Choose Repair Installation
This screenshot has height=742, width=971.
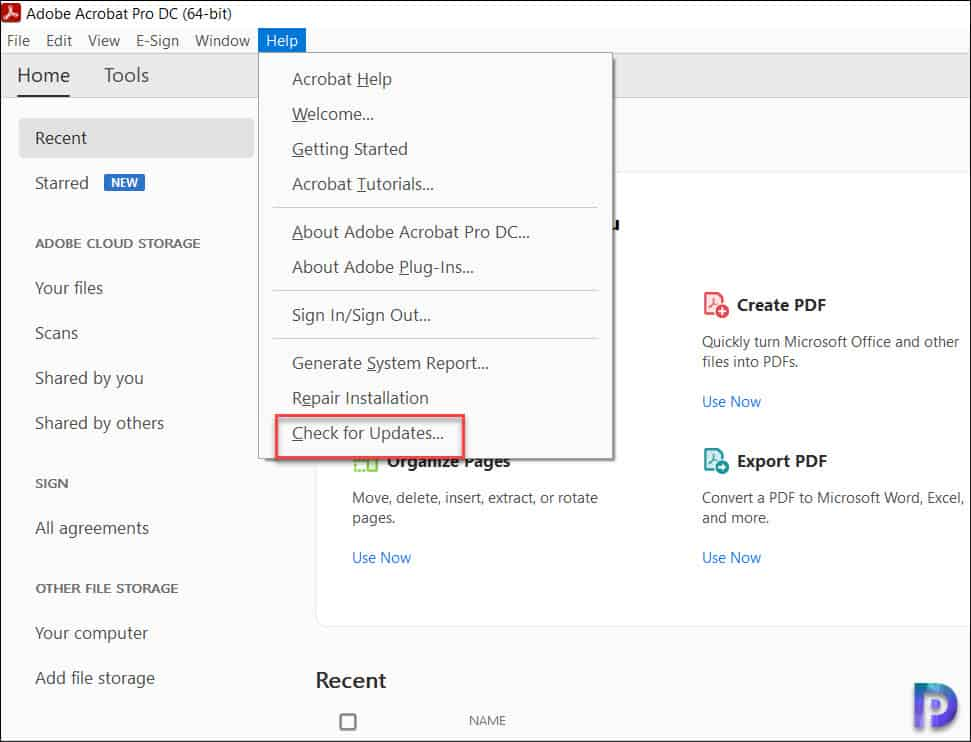(x=359, y=397)
